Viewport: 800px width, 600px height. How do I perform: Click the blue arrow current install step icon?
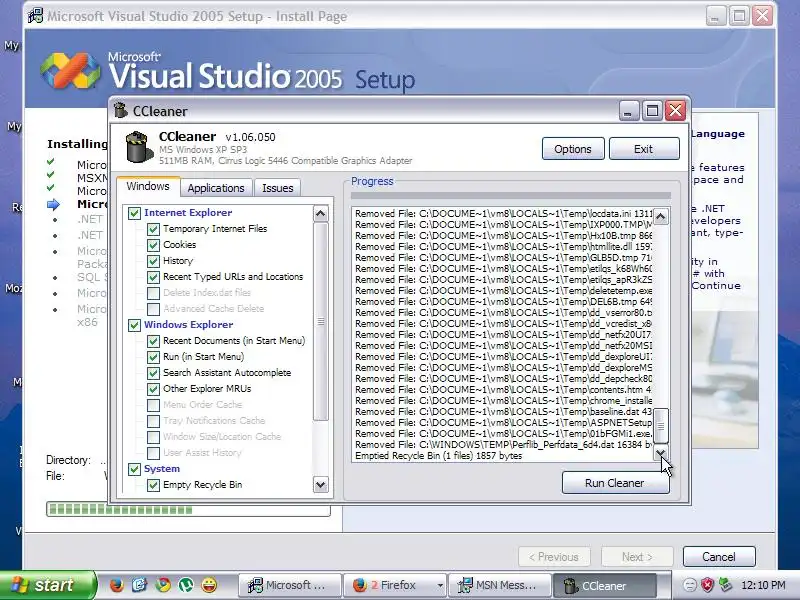tap(53, 205)
